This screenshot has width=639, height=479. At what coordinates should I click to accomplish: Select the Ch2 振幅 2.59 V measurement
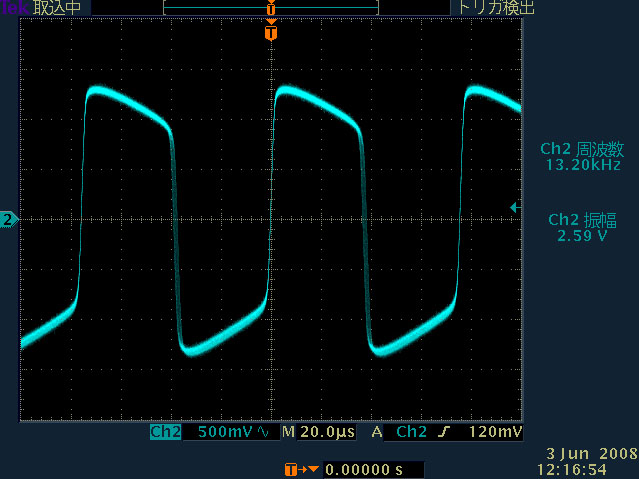(x=582, y=228)
